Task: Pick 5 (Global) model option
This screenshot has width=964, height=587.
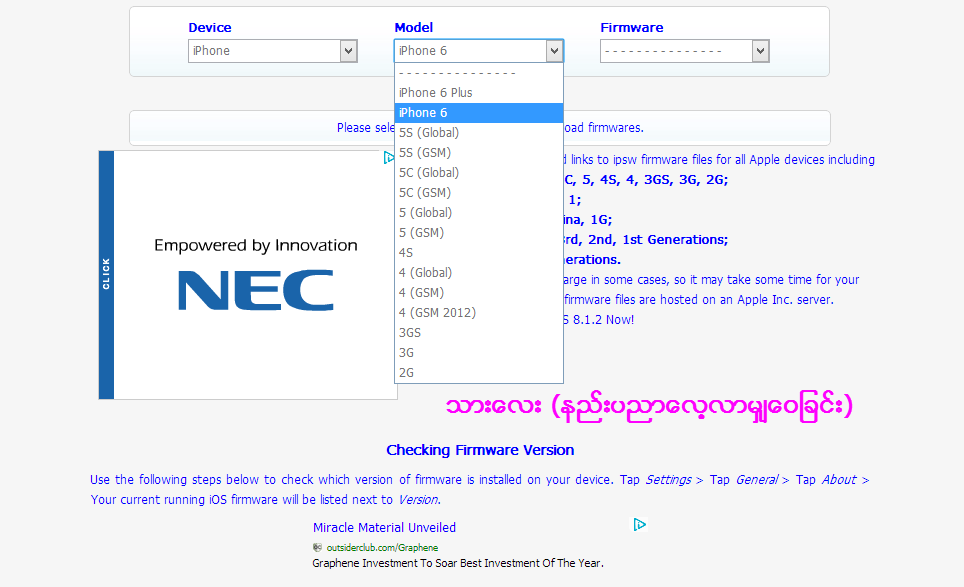Action: tap(478, 213)
